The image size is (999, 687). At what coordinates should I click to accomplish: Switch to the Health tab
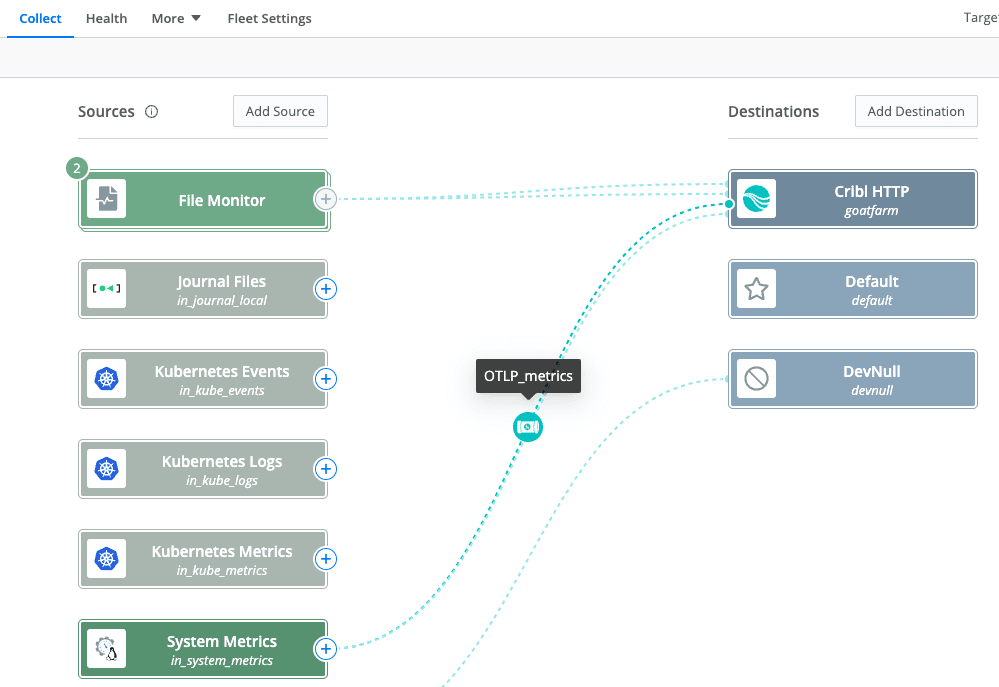click(x=106, y=18)
